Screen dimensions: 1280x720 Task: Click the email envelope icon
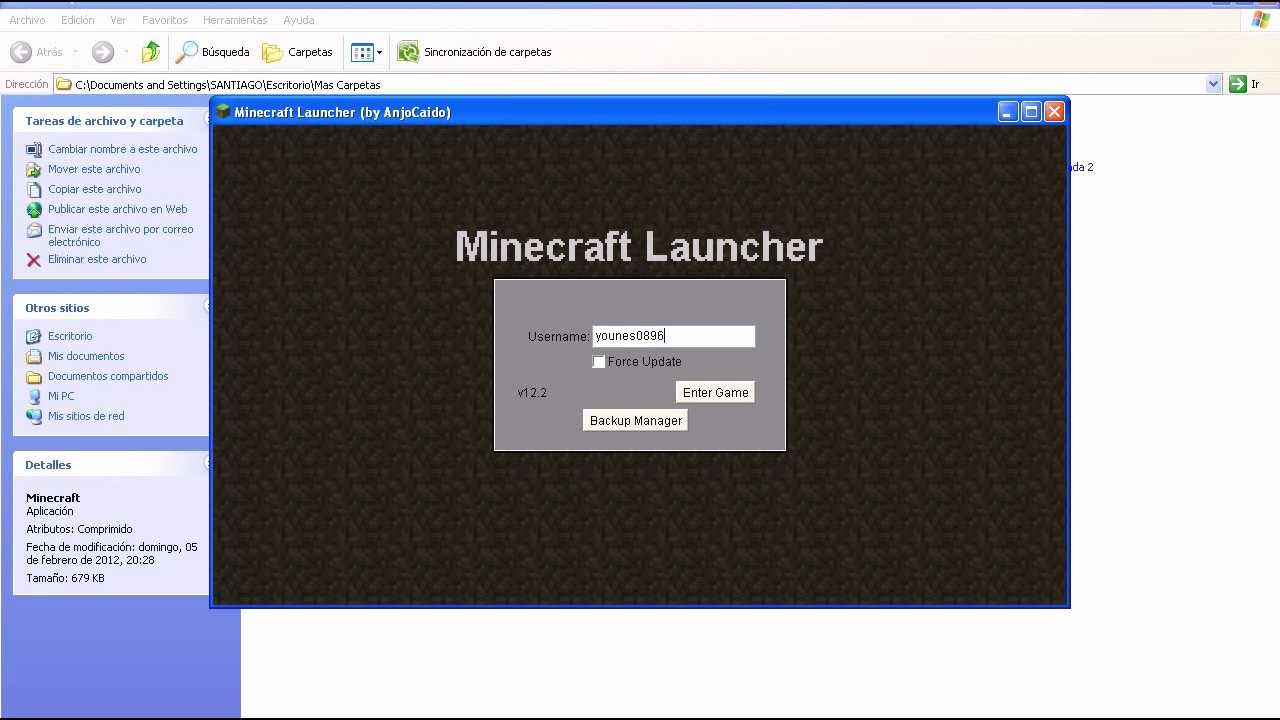pos(34,230)
